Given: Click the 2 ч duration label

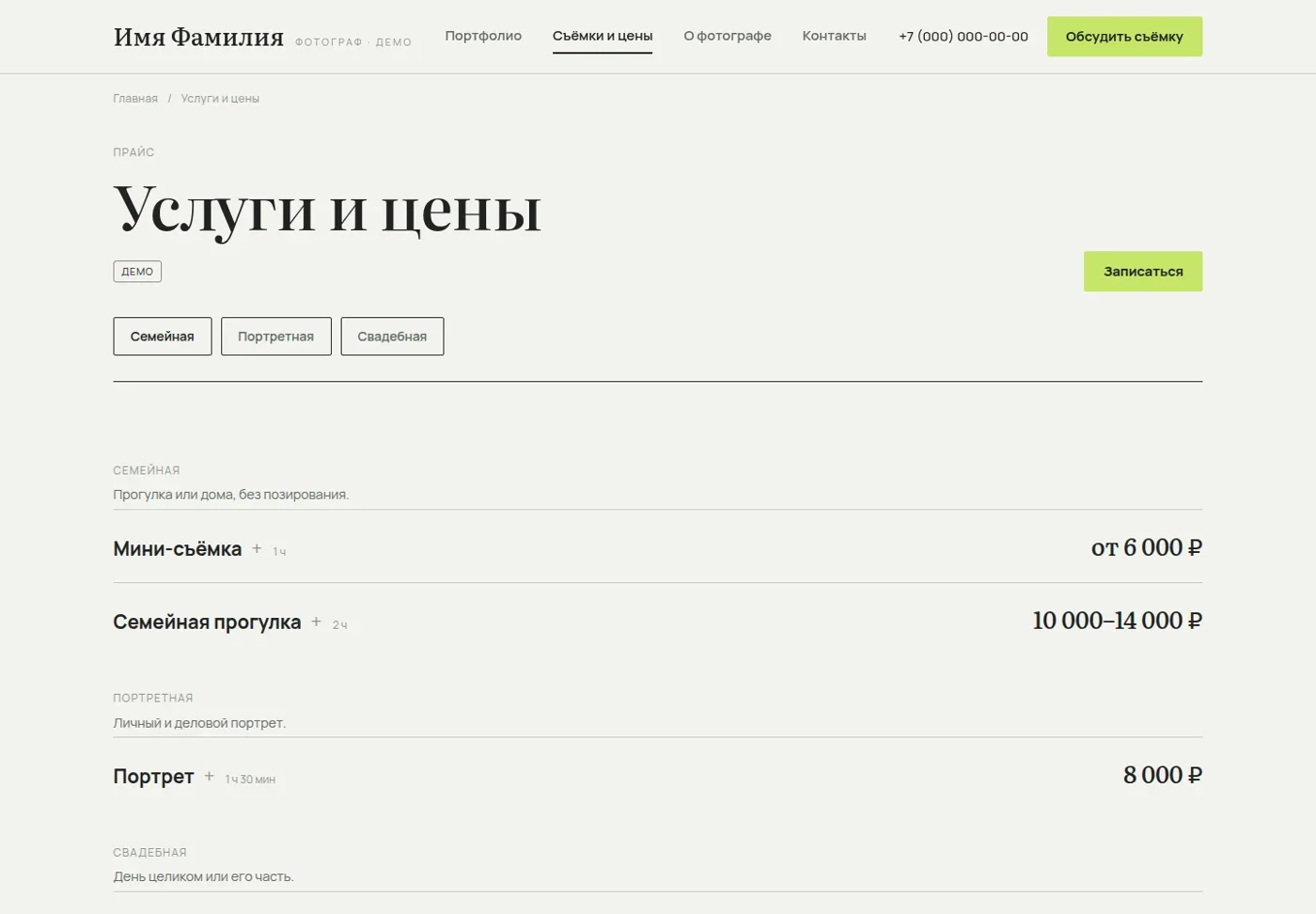Looking at the screenshot, I should coord(340,625).
